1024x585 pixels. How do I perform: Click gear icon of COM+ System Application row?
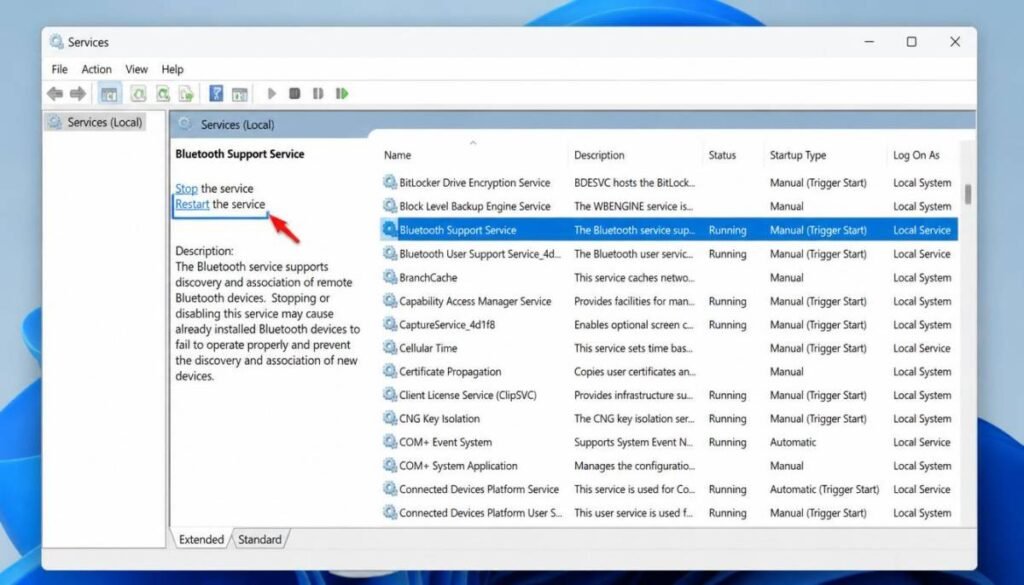[x=390, y=466]
